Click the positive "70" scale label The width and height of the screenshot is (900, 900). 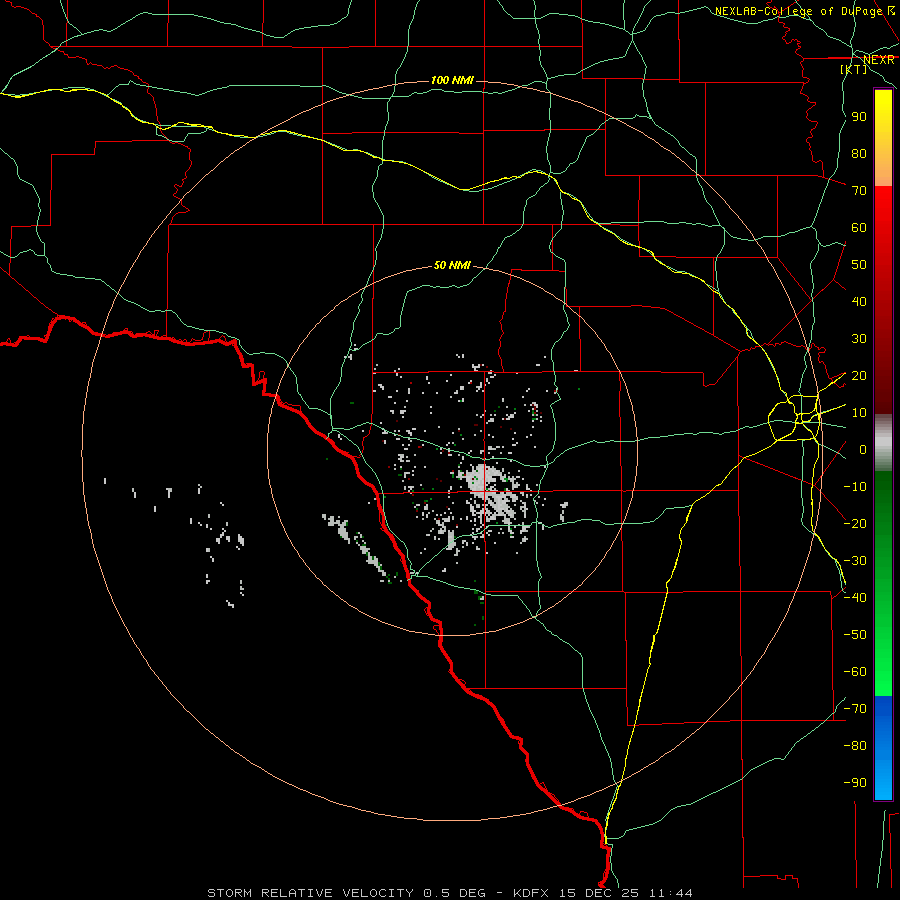pos(859,191)
